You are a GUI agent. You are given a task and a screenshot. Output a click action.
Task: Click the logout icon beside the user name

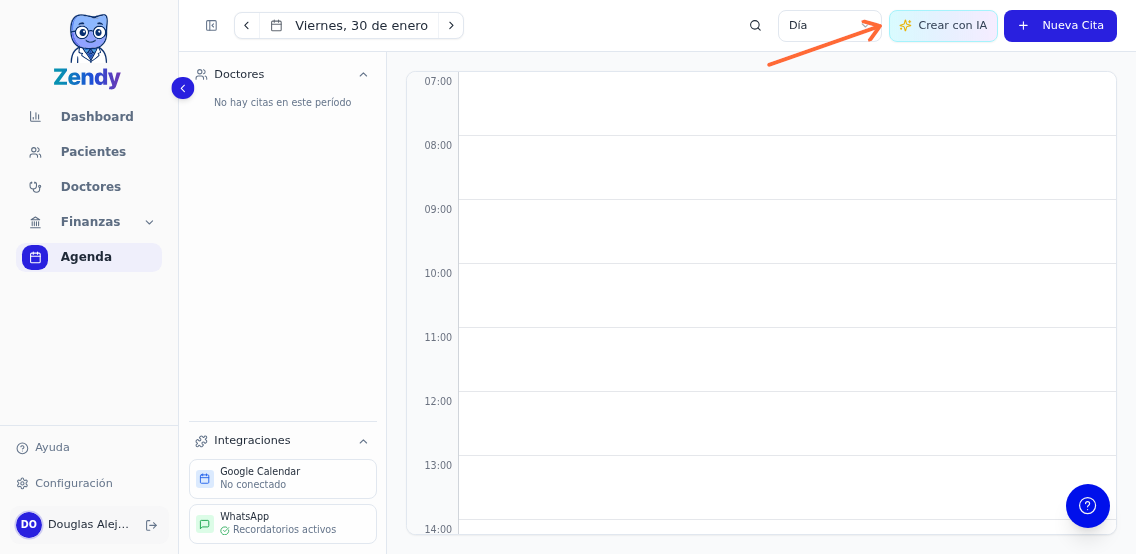(x=151, y=525)
